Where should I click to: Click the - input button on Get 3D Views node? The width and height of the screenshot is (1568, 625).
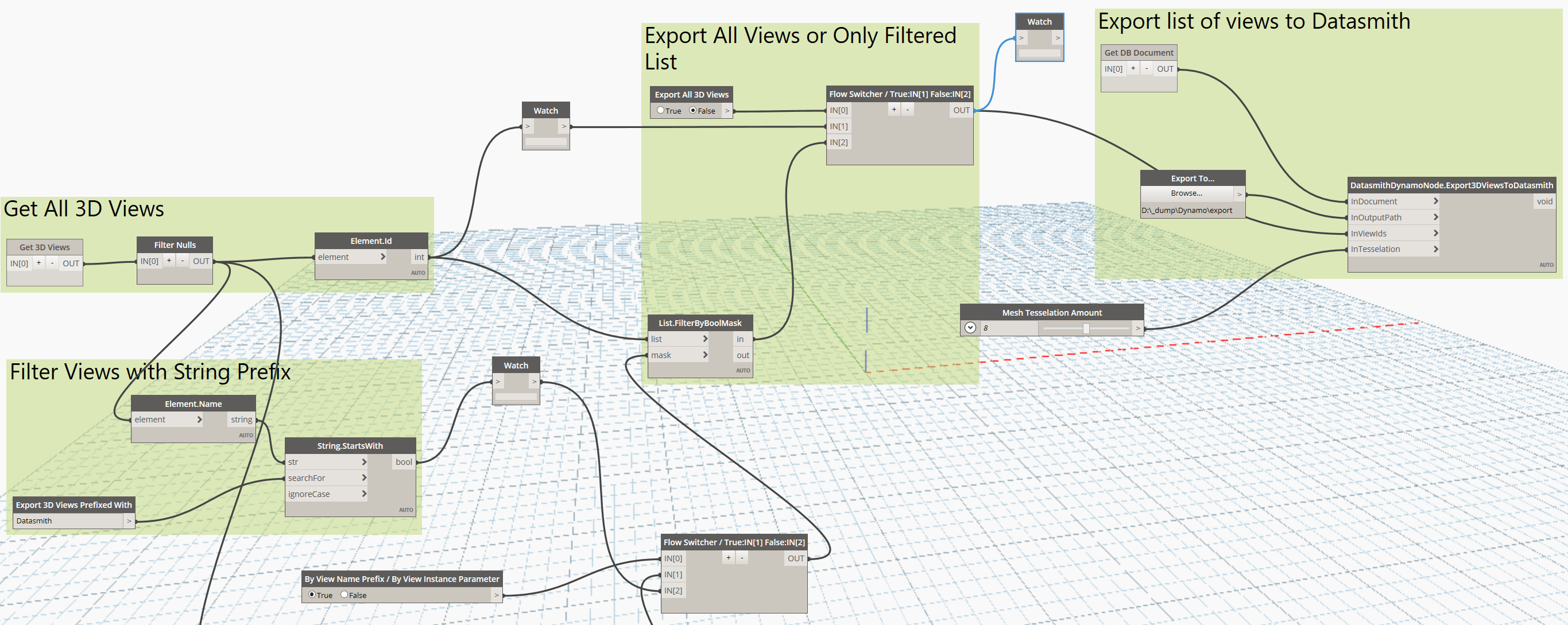point(52,262)
